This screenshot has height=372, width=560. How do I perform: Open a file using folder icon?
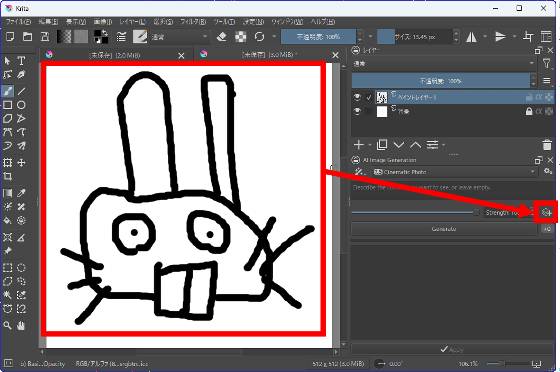click(x=28, y=36)
